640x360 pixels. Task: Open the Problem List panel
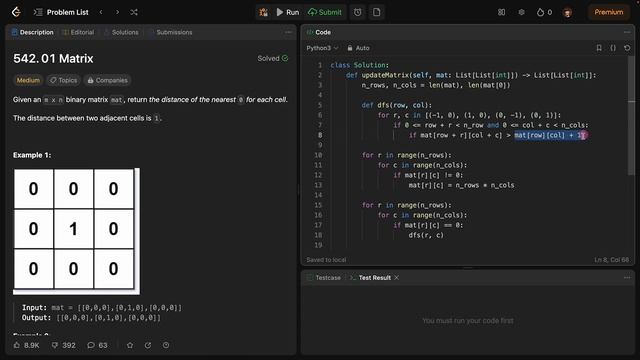click(61, 12)
